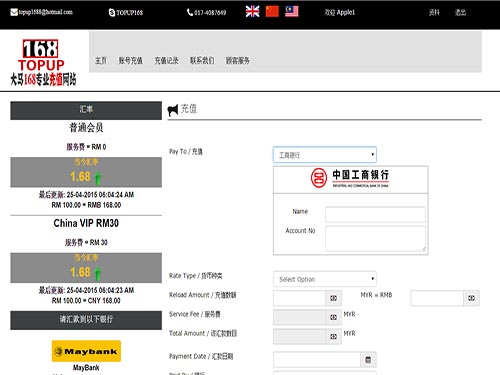Screen dimensions: 500x375
Task: Click the topup1688 hotmail email link
Action: tap(46, 12)
